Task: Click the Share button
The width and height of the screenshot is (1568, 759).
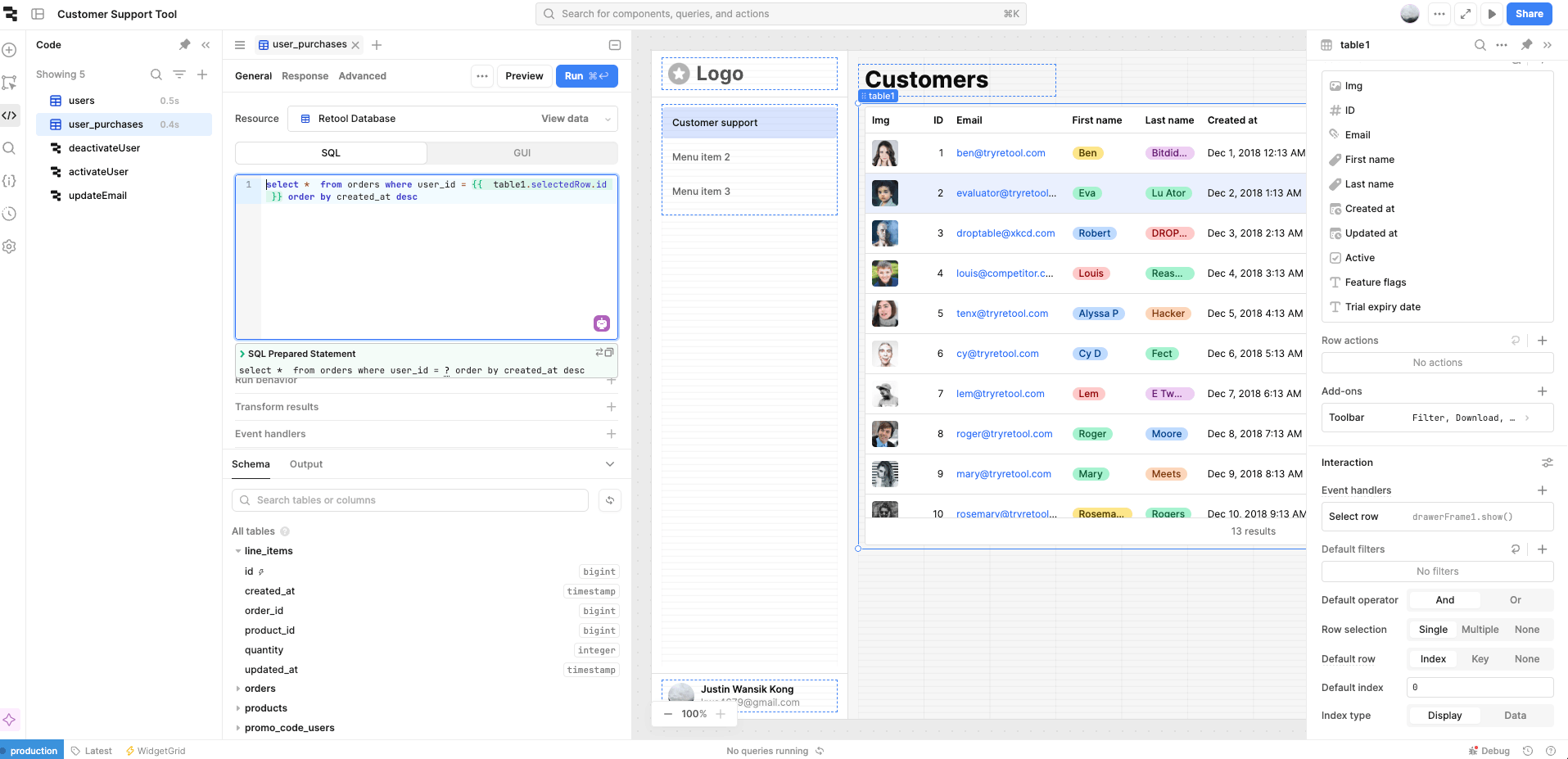Action: [x=1529, y=14]
